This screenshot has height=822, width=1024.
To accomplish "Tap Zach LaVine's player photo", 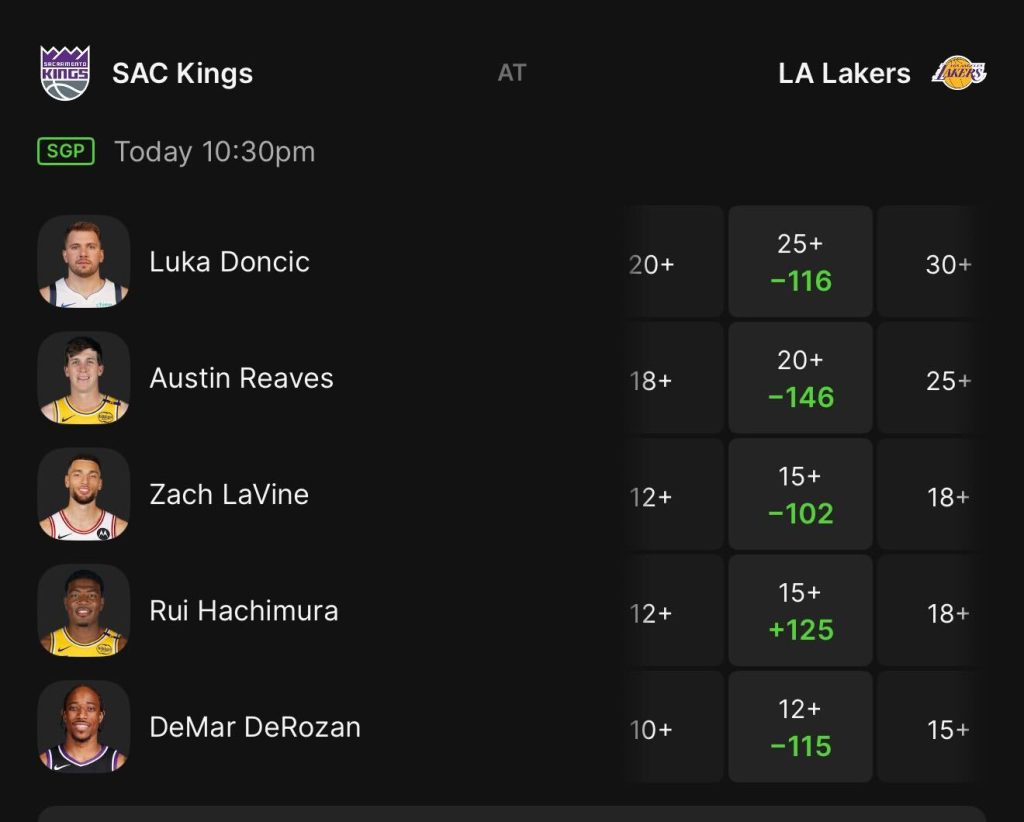I will pos(84,494).
